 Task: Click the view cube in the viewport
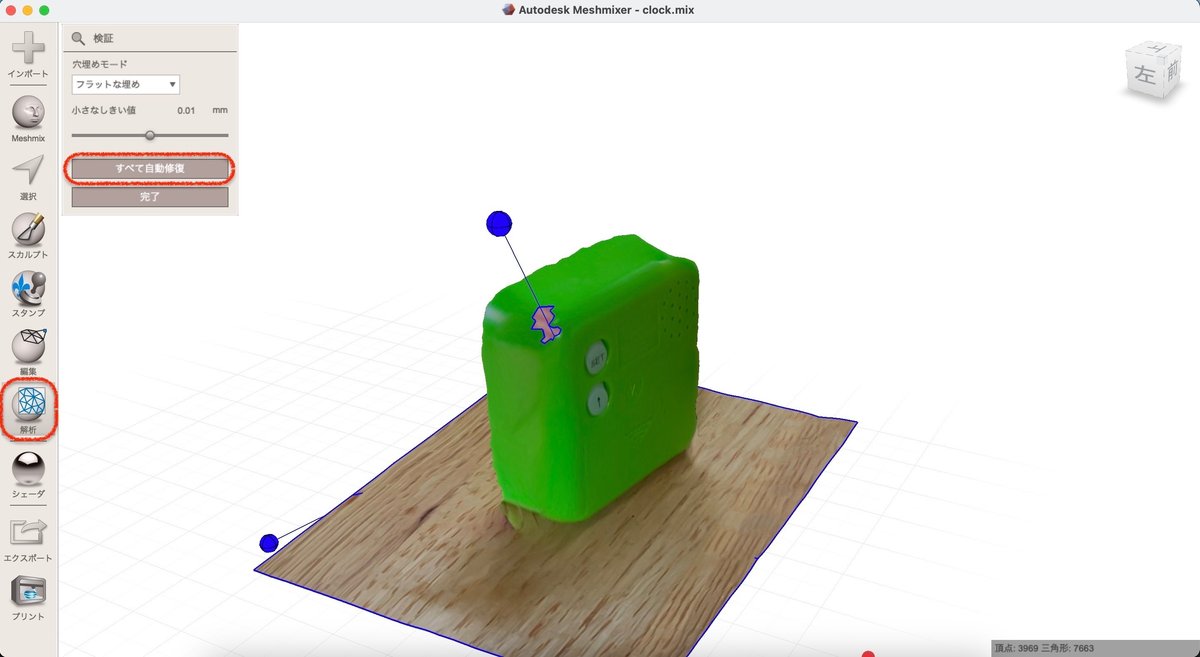tap(1154, 69)
